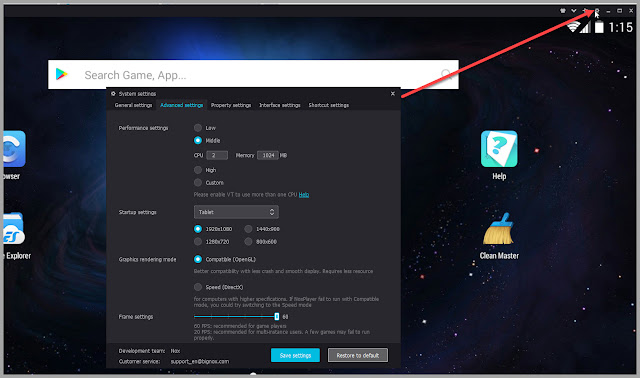Maximize the Nox emulator window
Viewport: 640px width, 378px height.
(x=620, y=11)
